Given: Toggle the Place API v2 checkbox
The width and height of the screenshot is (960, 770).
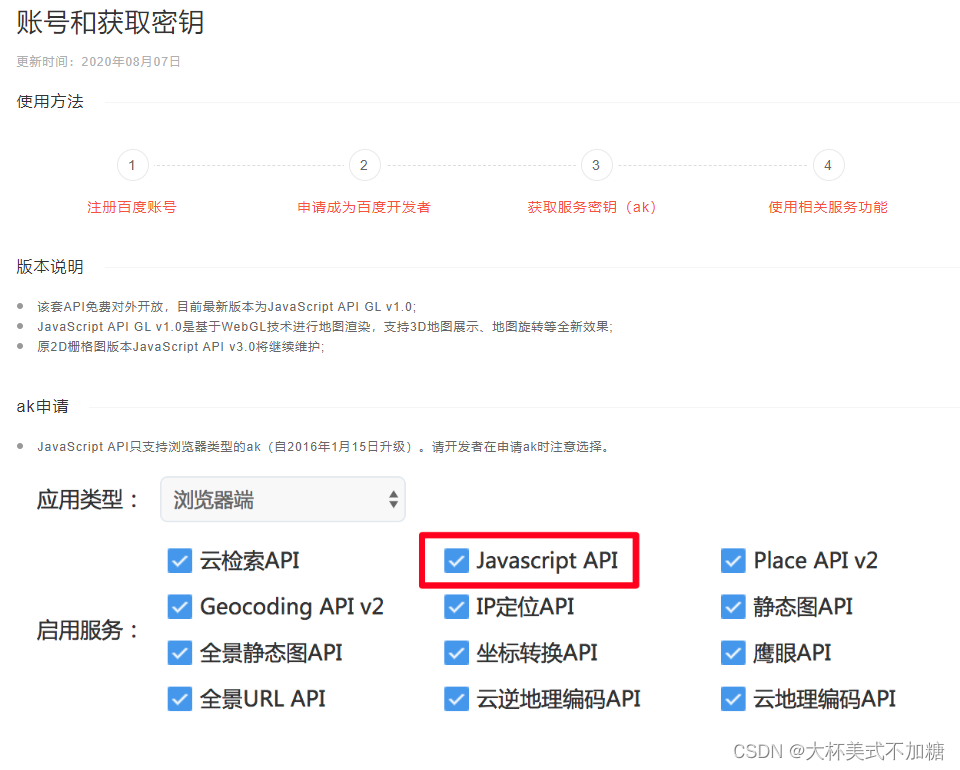Looking at the screenshot, I should pos(733,561).
